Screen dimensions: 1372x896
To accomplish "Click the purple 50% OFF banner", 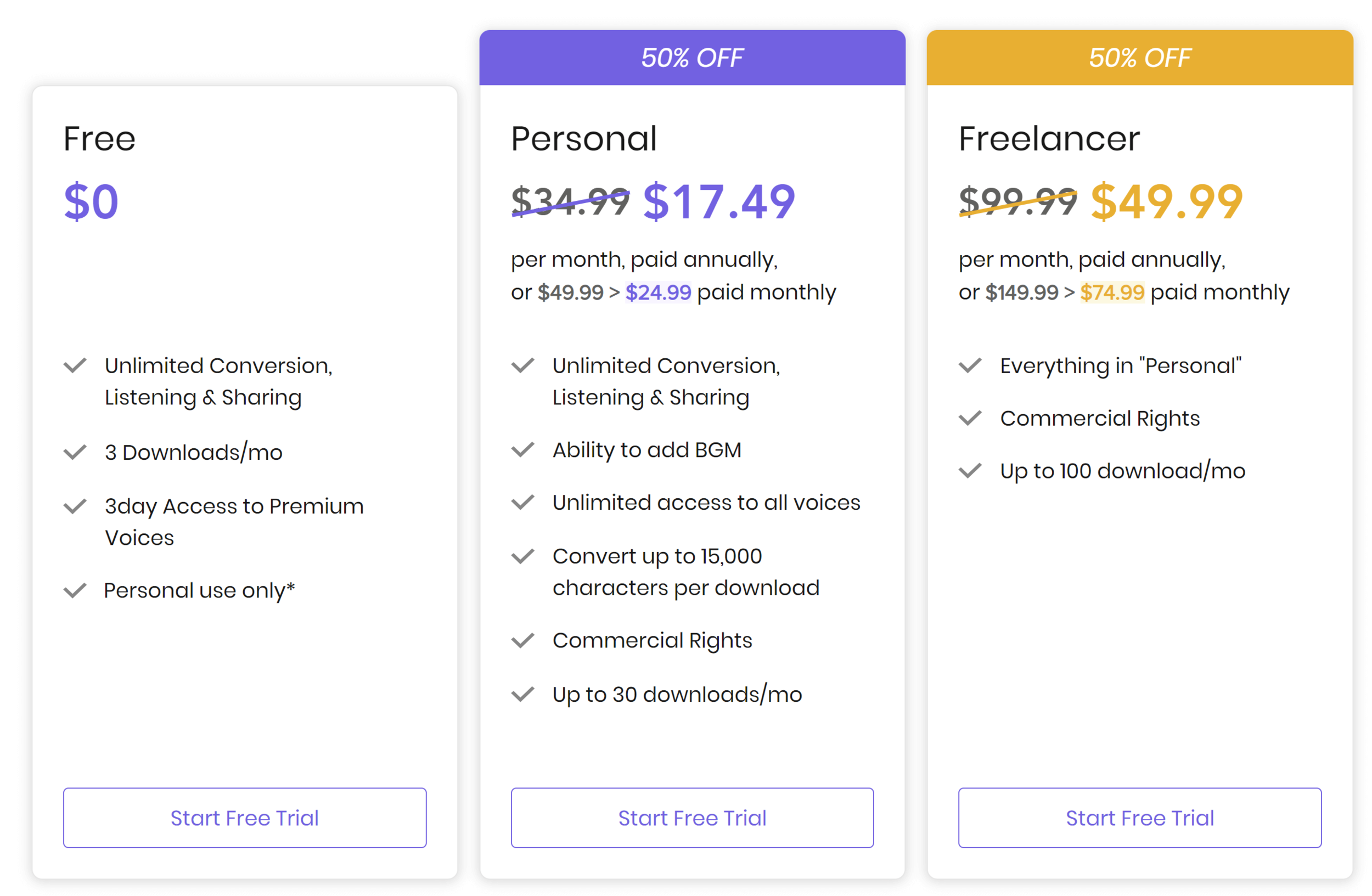I will coord(692,58).
